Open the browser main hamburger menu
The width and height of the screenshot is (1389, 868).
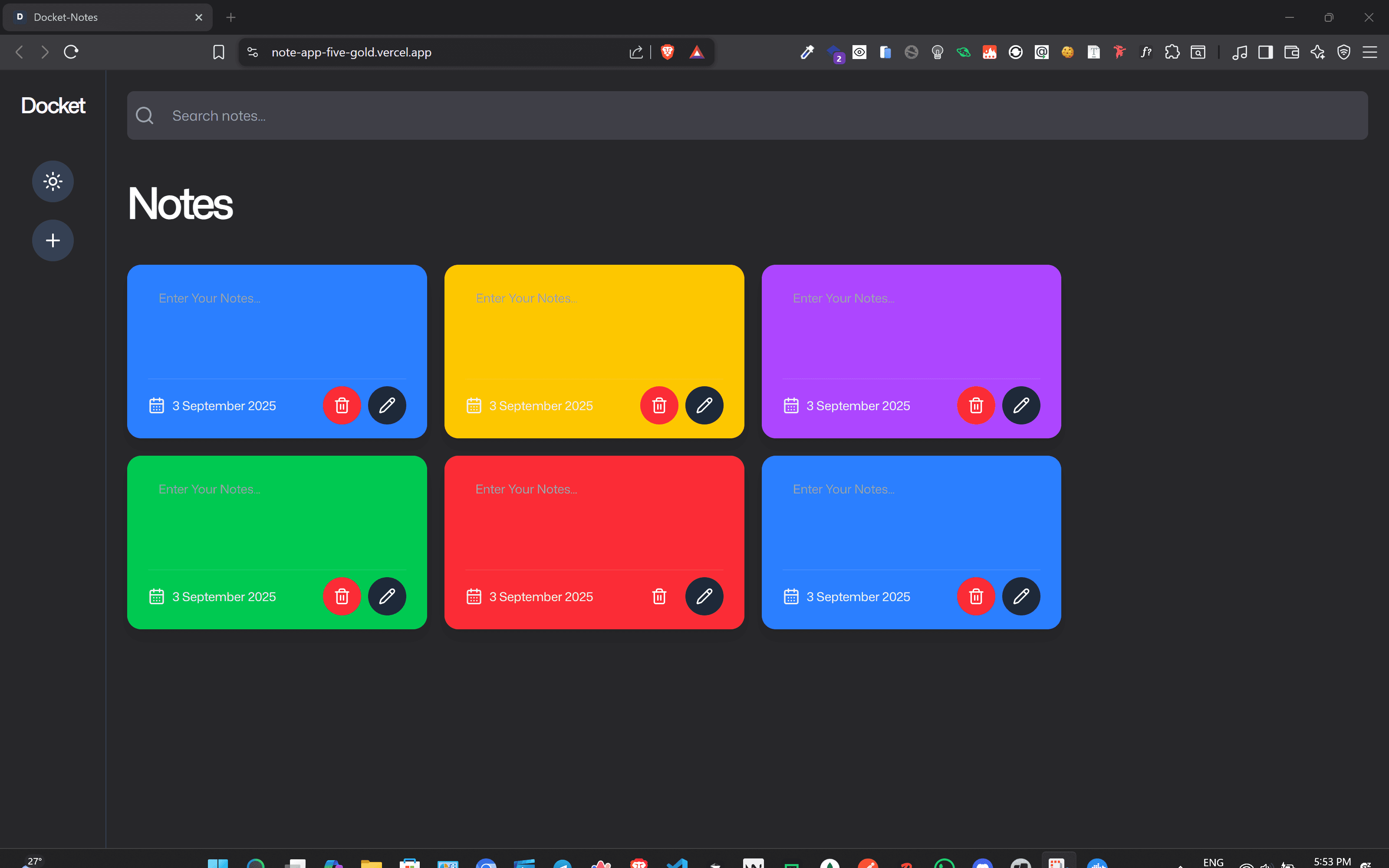click(x=1370, y=52)
